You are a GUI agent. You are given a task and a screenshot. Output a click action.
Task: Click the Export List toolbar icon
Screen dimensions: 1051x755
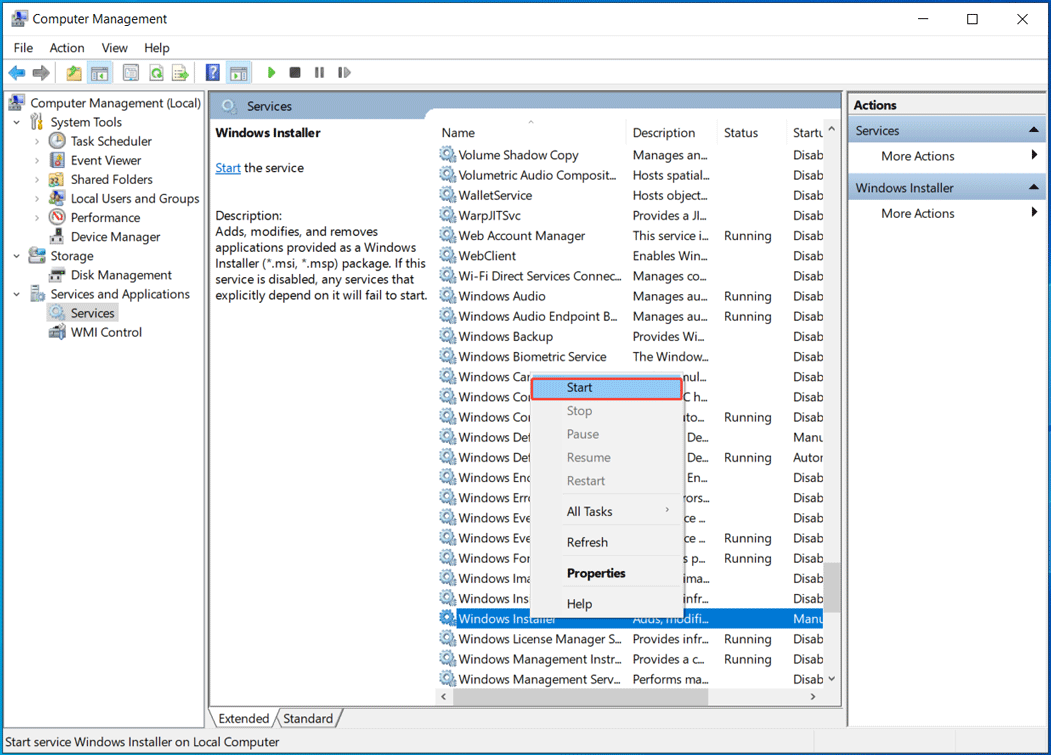pos(181,72)
